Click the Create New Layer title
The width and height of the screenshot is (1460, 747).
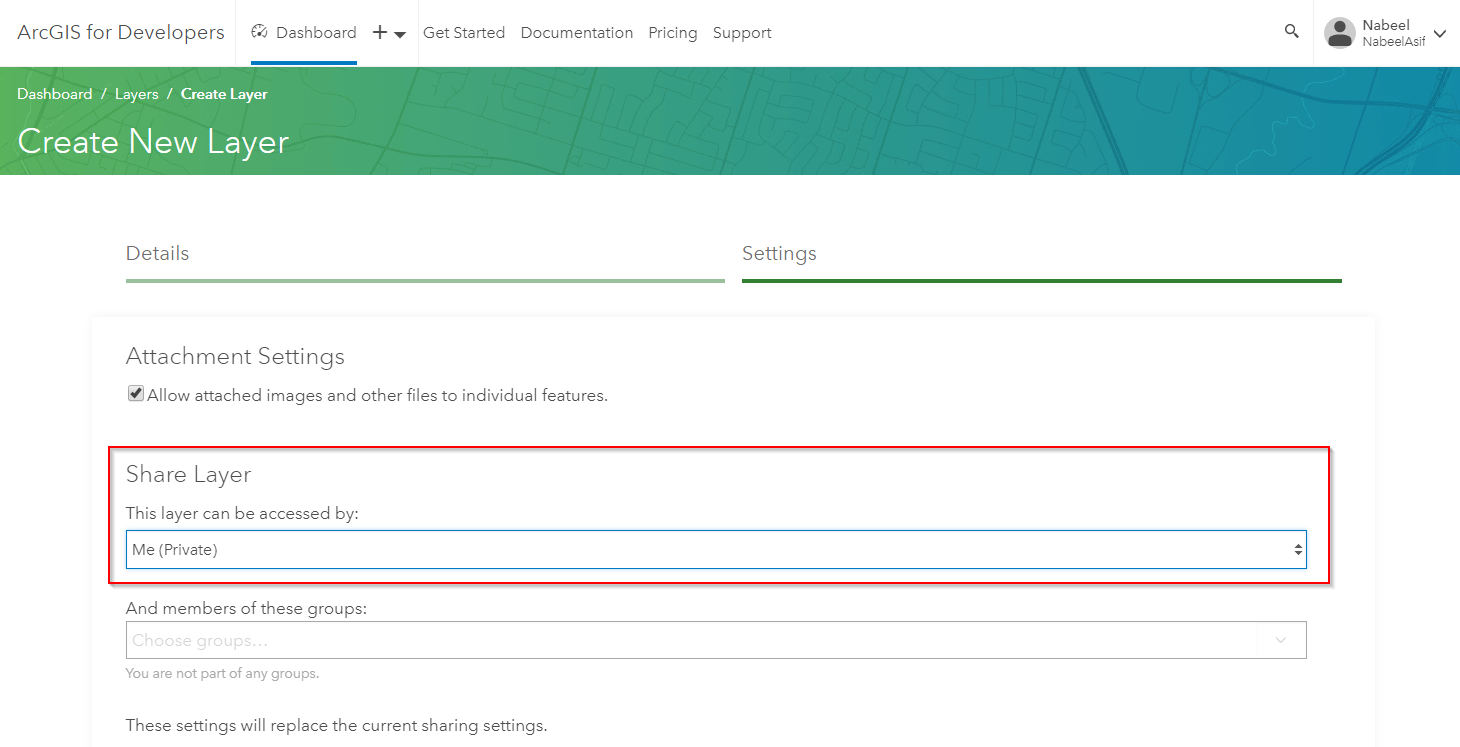(153, 142)
